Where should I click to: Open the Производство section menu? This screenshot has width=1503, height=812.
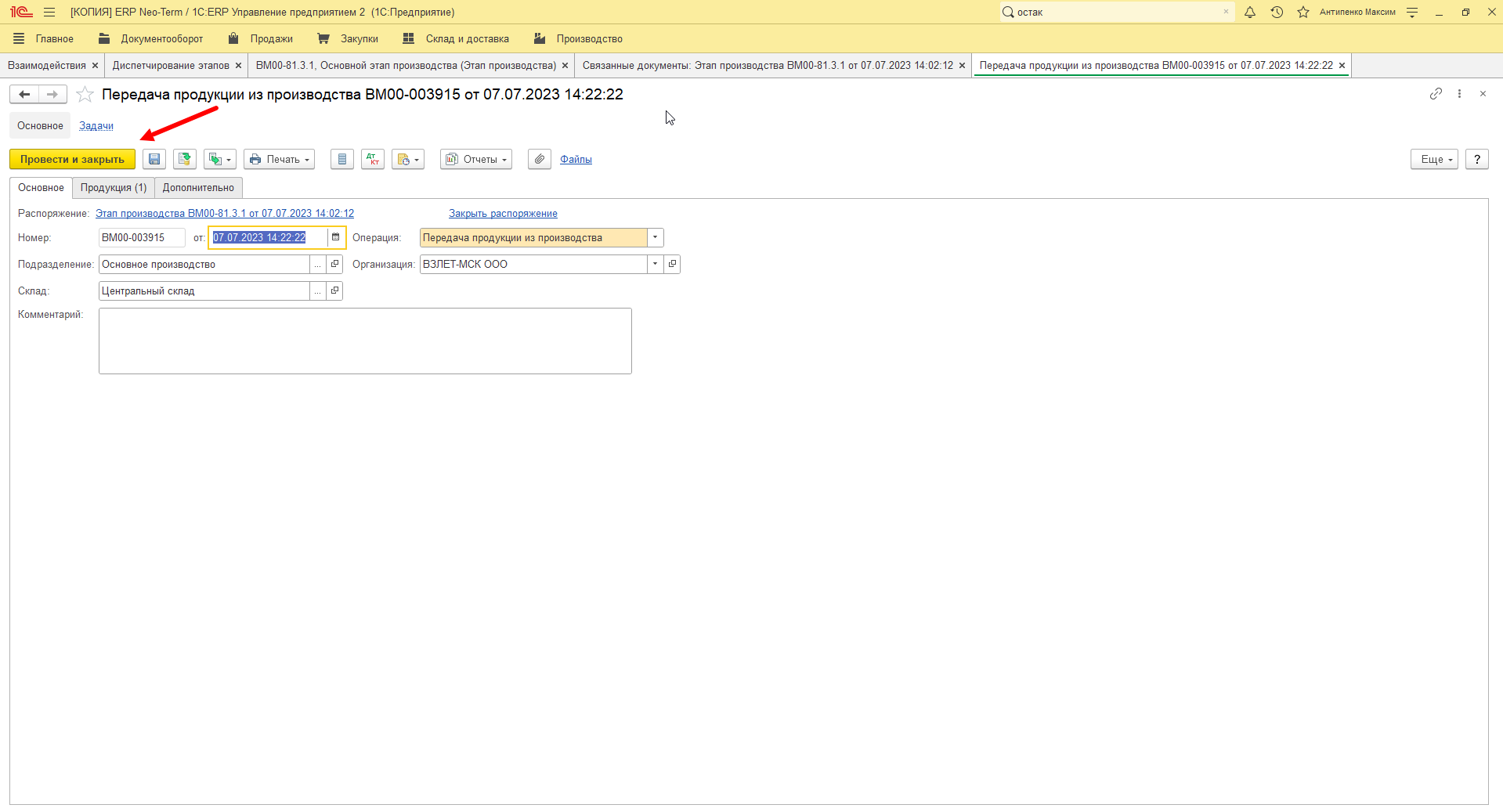(x=577, y=38)
